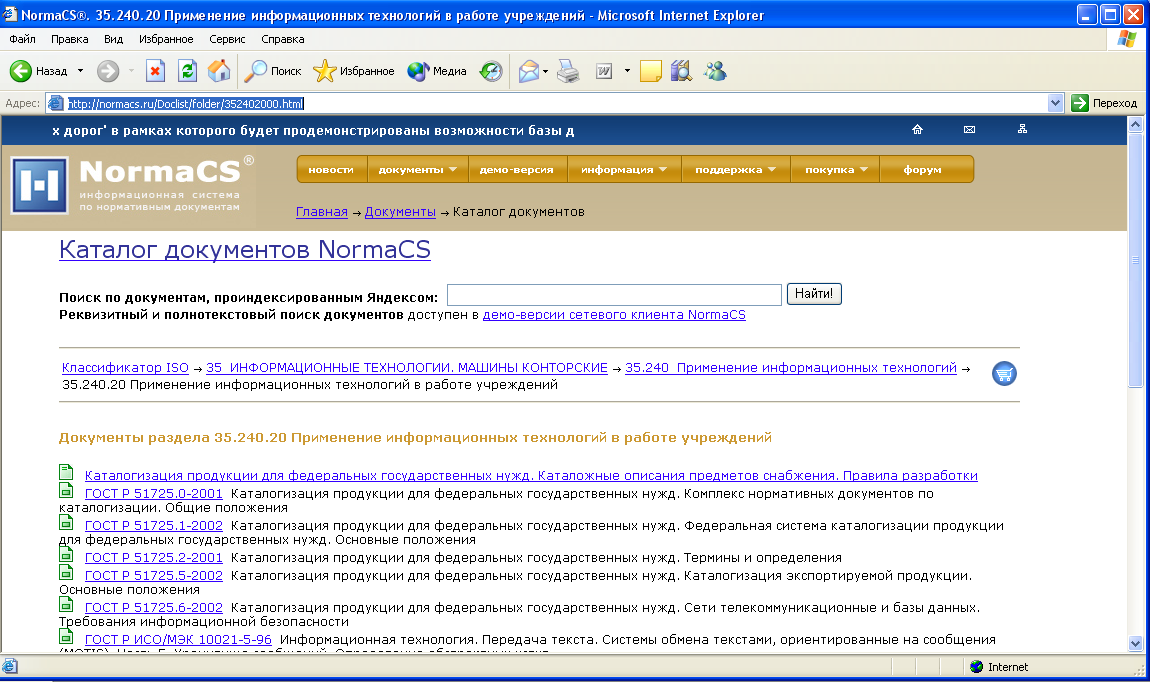The image size is (1150, 682).
Task: Open the 35.240 Применение информационных технологий link
Action: tap(791, 368)
